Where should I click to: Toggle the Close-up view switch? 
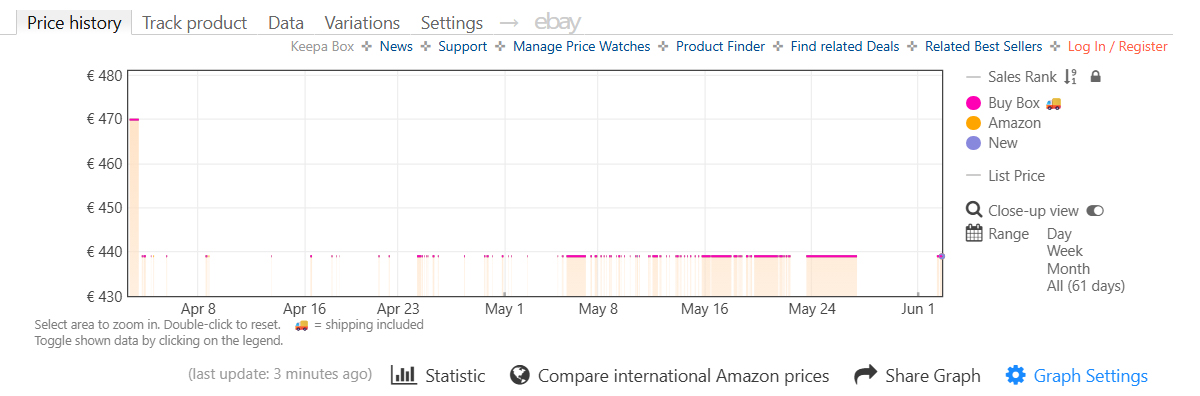[1095, 211]
